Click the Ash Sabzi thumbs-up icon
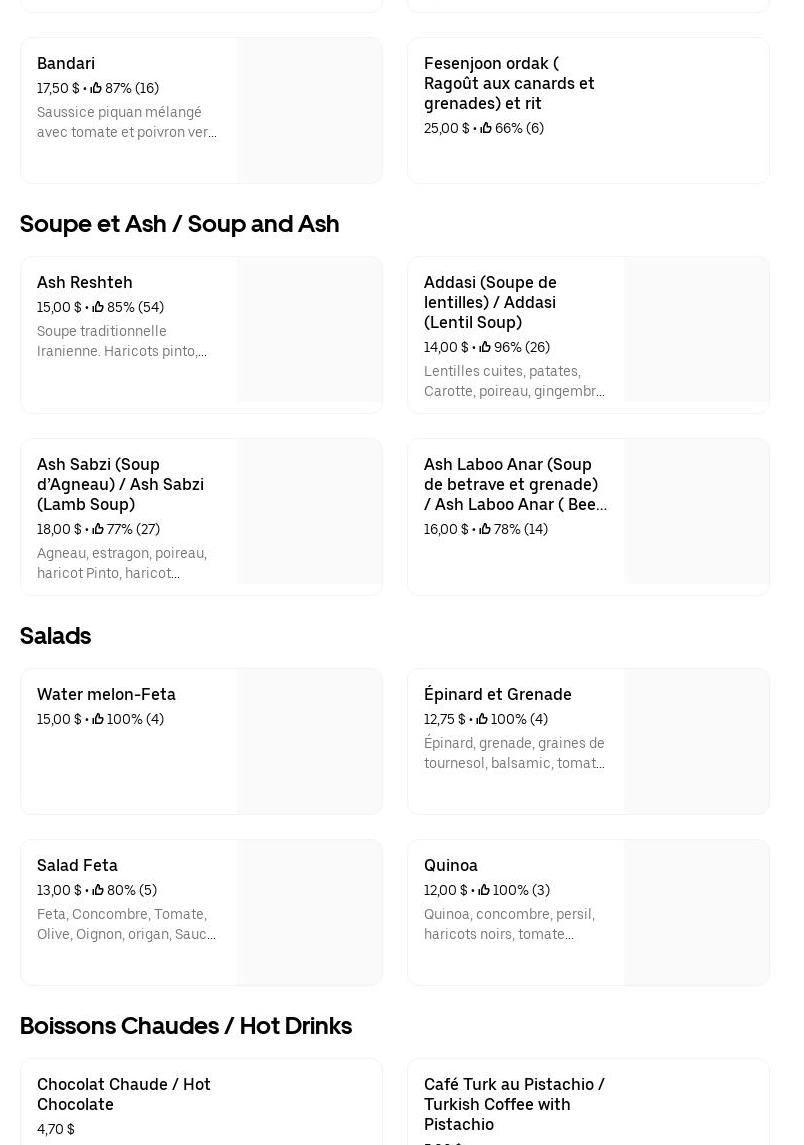 [x=98, y=529]
